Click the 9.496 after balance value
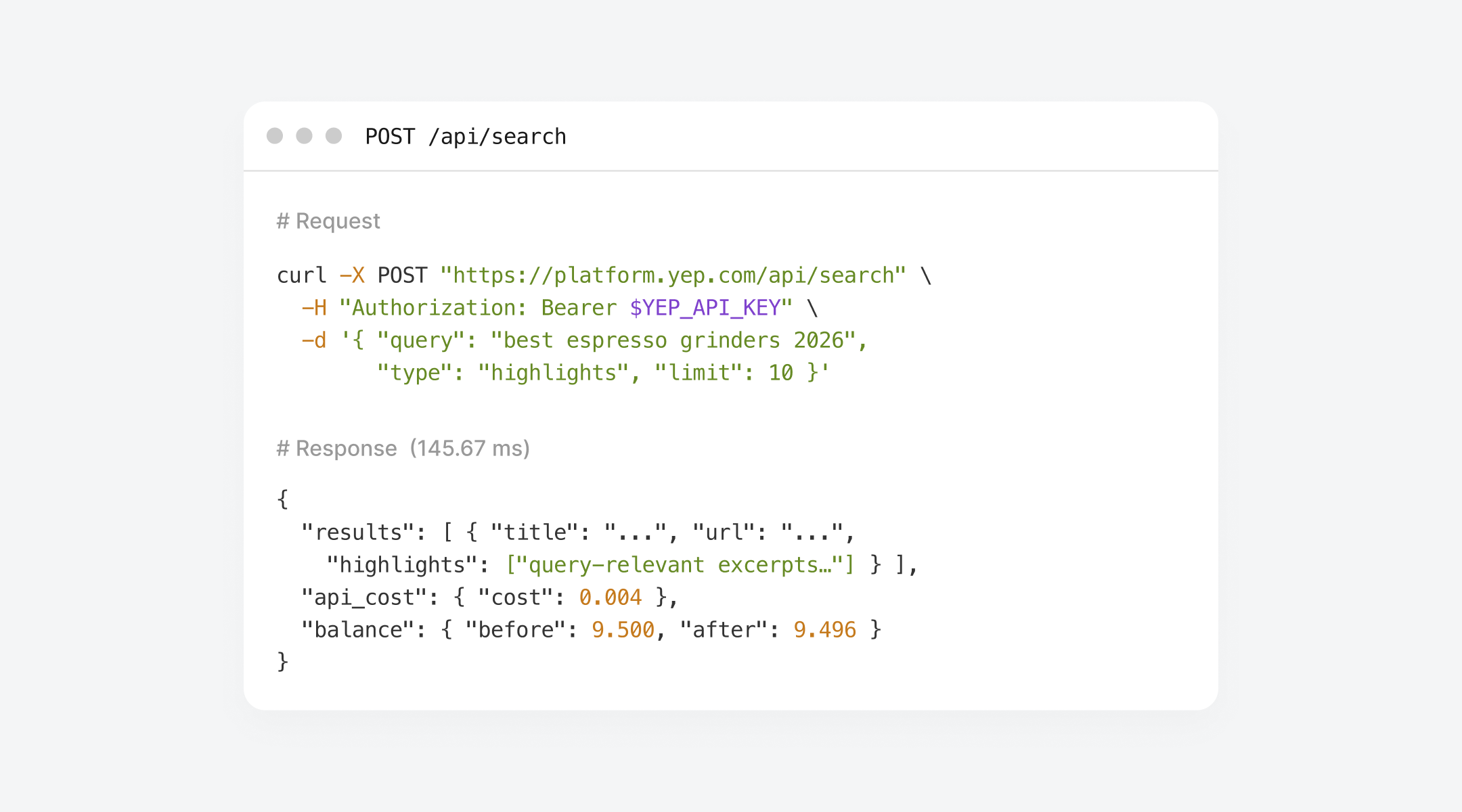1462x812 pixels. point(825,630)
